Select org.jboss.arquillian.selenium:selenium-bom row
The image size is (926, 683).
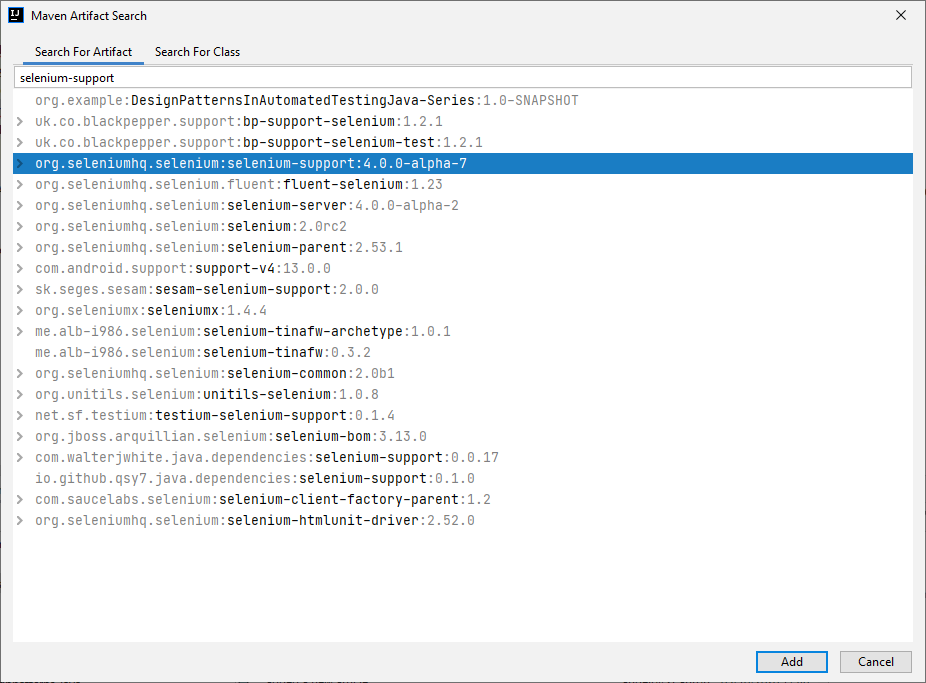(463, 436)
